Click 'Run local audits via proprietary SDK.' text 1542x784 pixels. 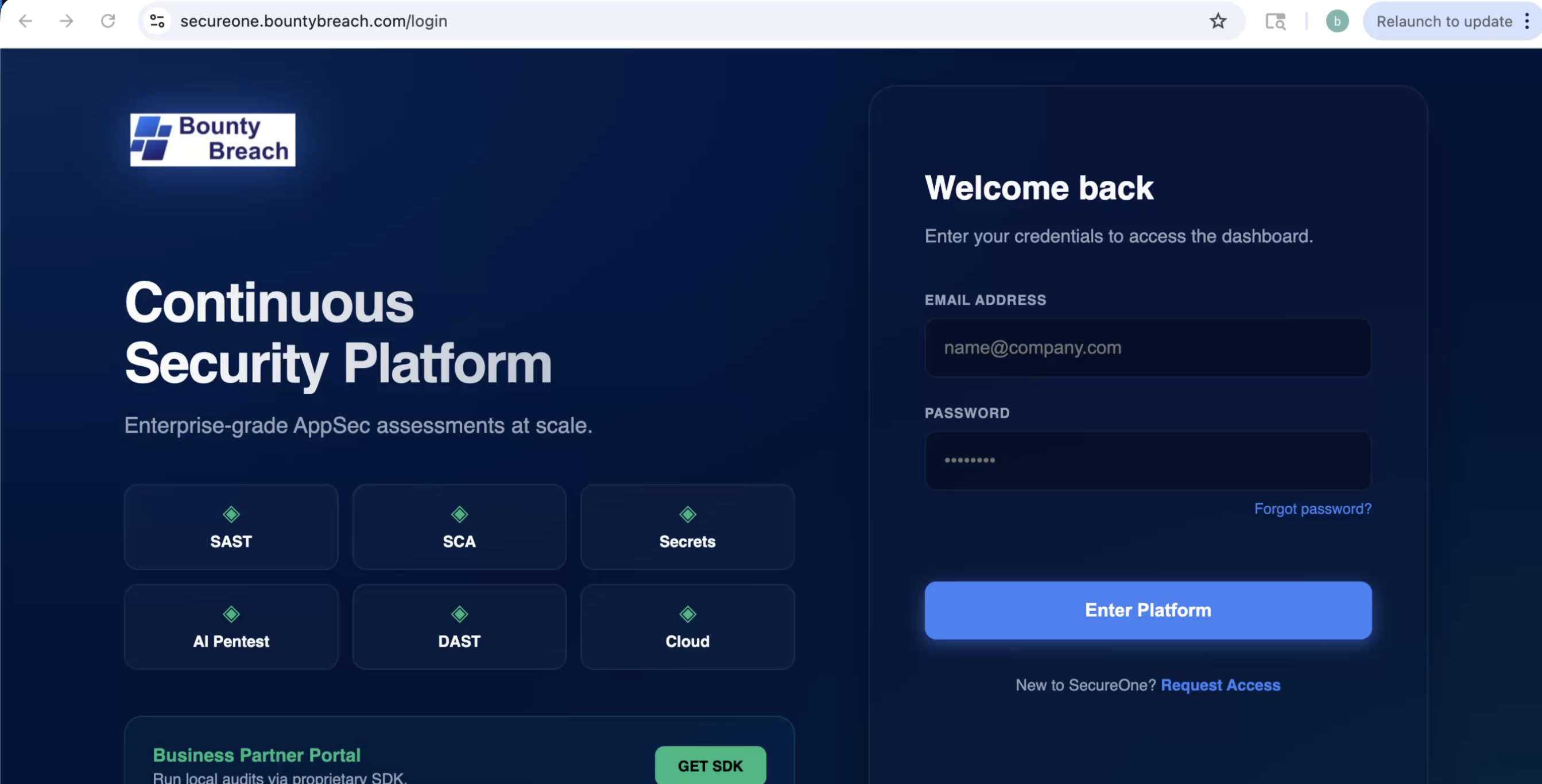(x=280, y=778)
